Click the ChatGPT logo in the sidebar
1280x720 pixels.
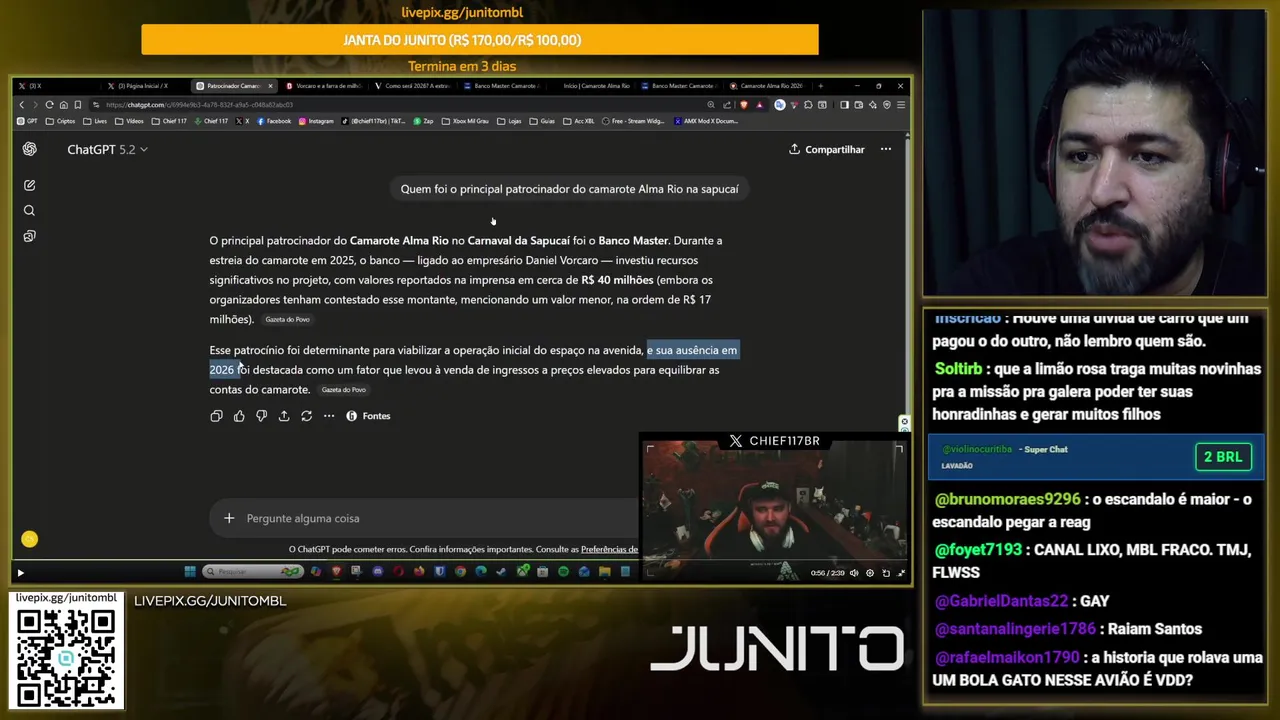tap(29, 149)
